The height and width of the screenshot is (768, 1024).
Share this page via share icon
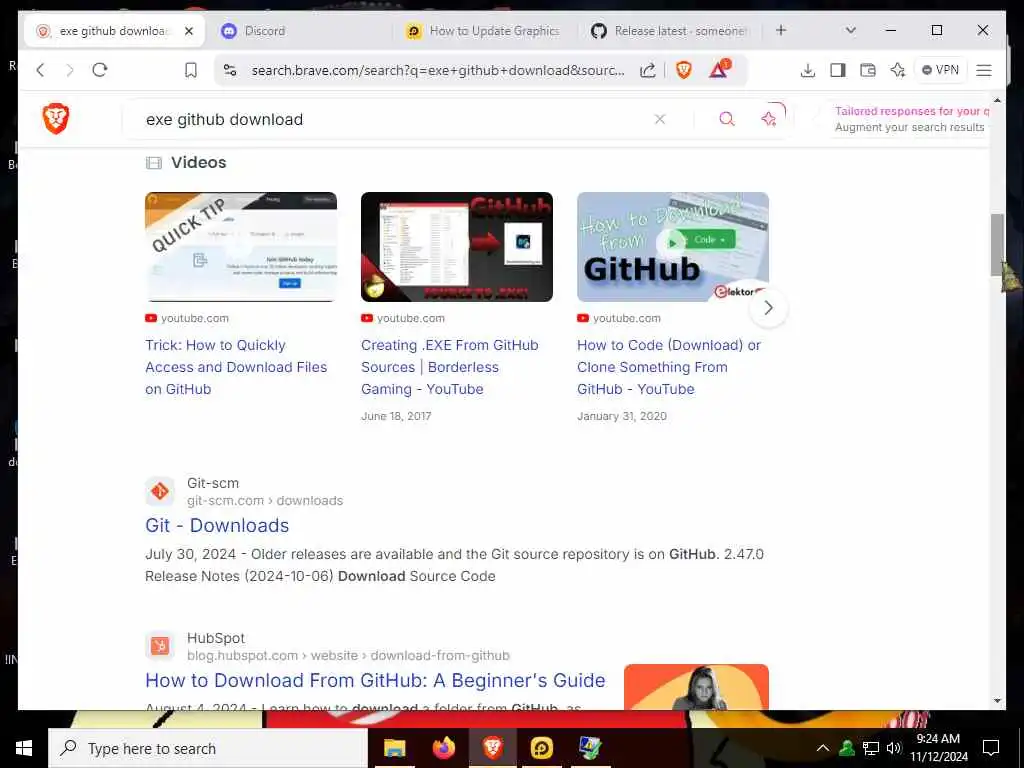tap(647, 70)
